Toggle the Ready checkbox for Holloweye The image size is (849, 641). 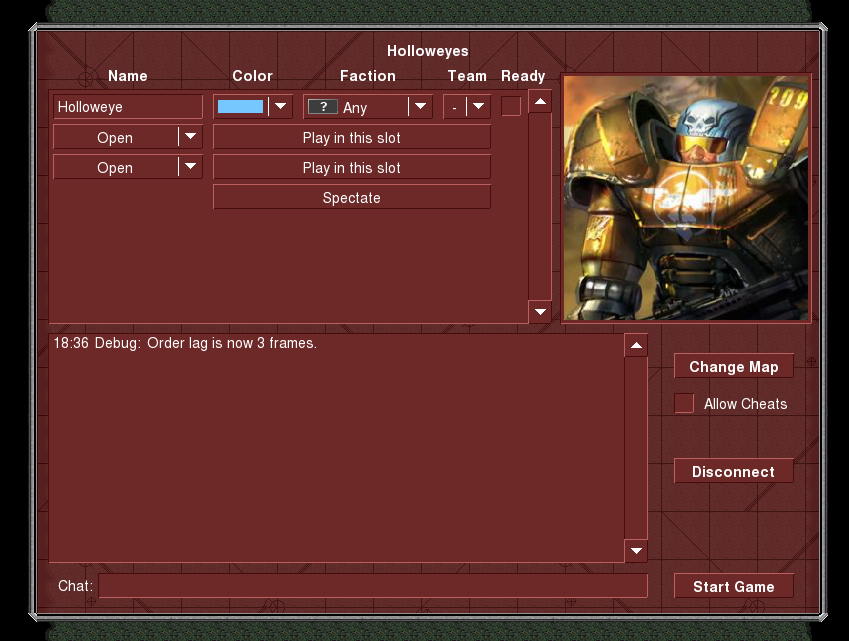511,106
